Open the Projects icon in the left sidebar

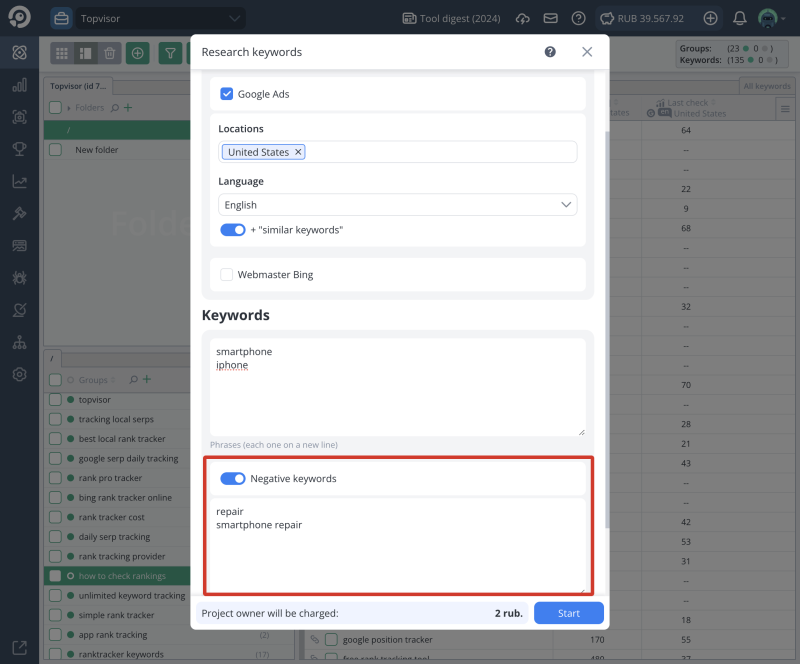[x=18, y=52]
